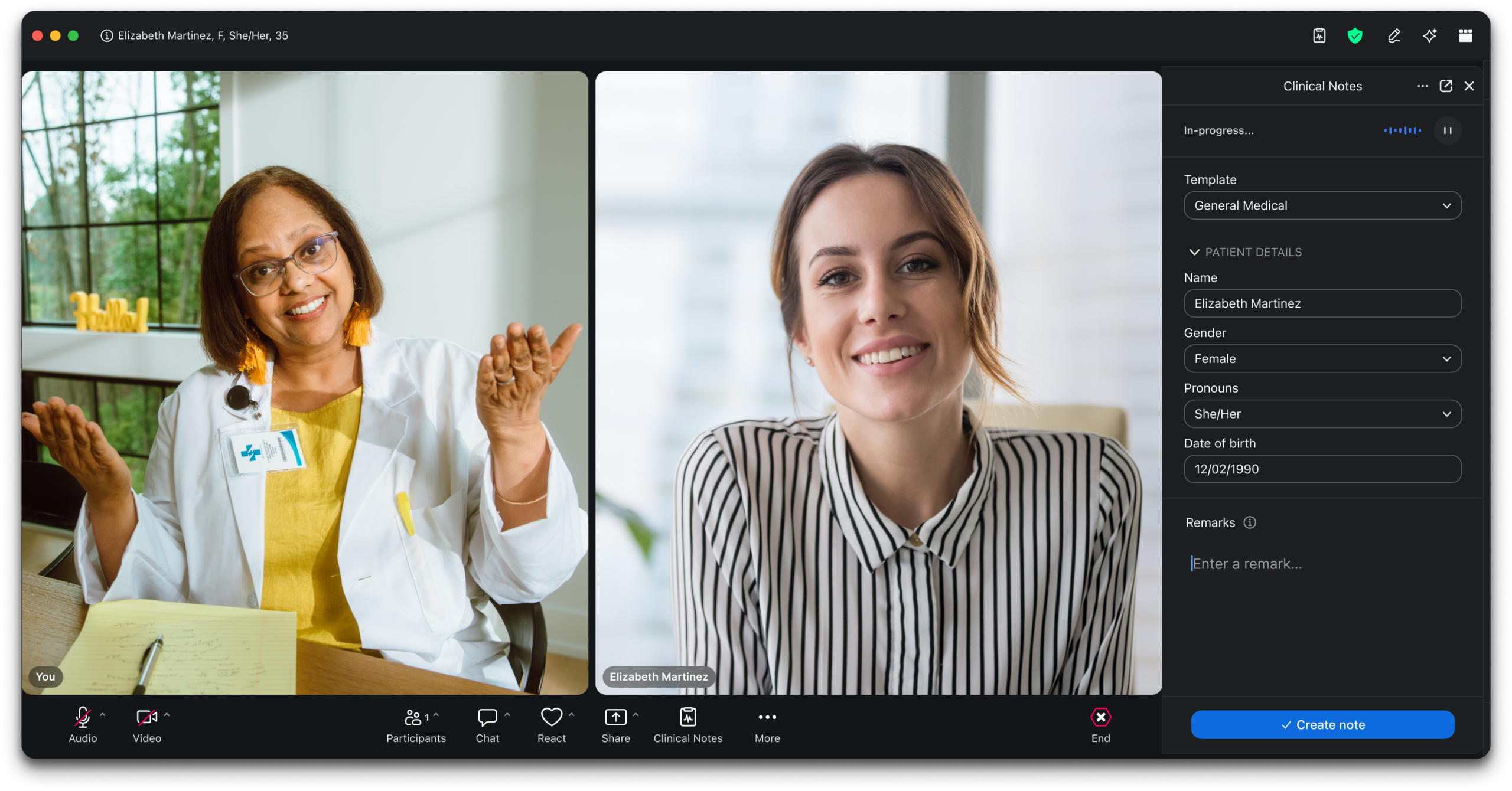
Task: Open the Template dropdown showing General Medical
Action: pyautogui.click(x=1322, y=205)
